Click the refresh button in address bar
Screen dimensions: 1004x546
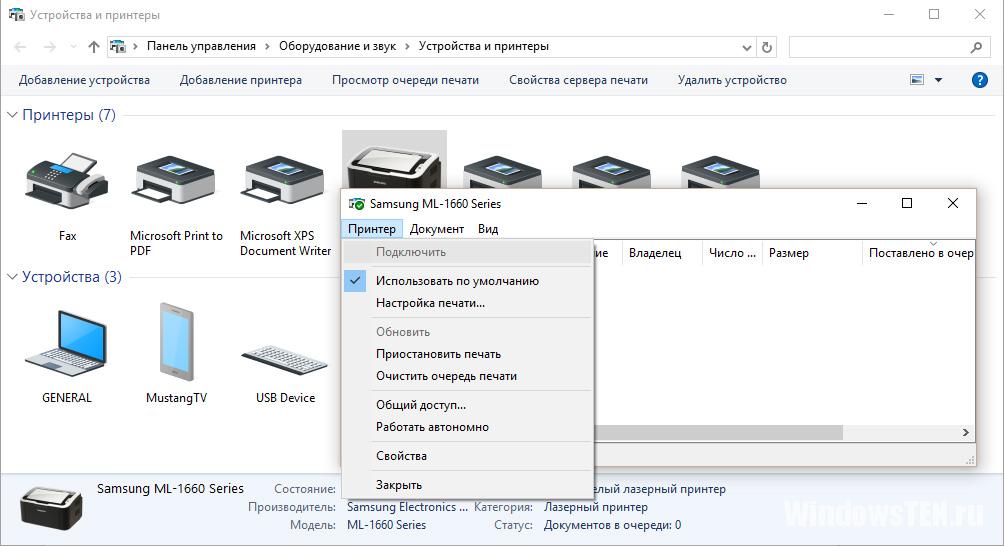click(x=767, y=47)
